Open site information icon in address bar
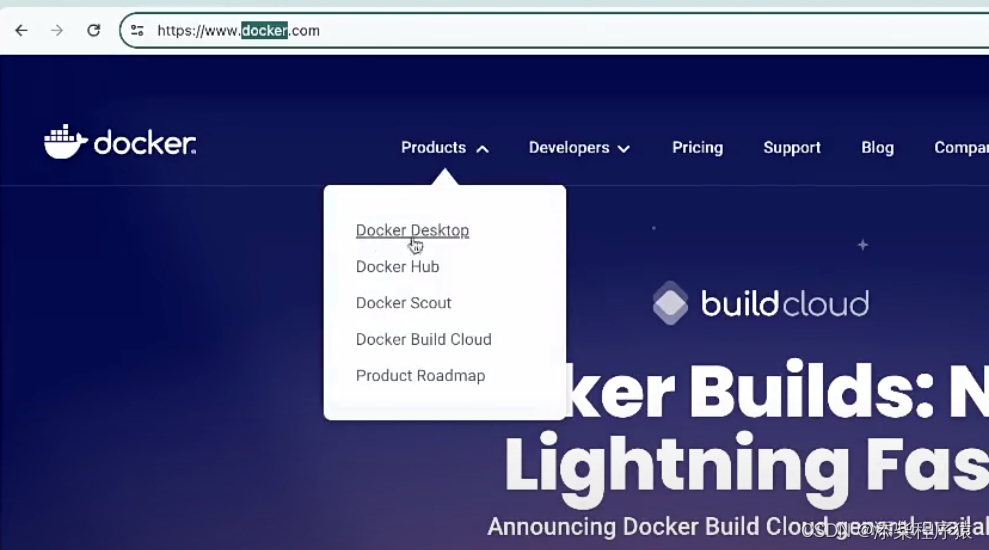The width and height of the screenshot is (989, 550). tap(137, 30)
